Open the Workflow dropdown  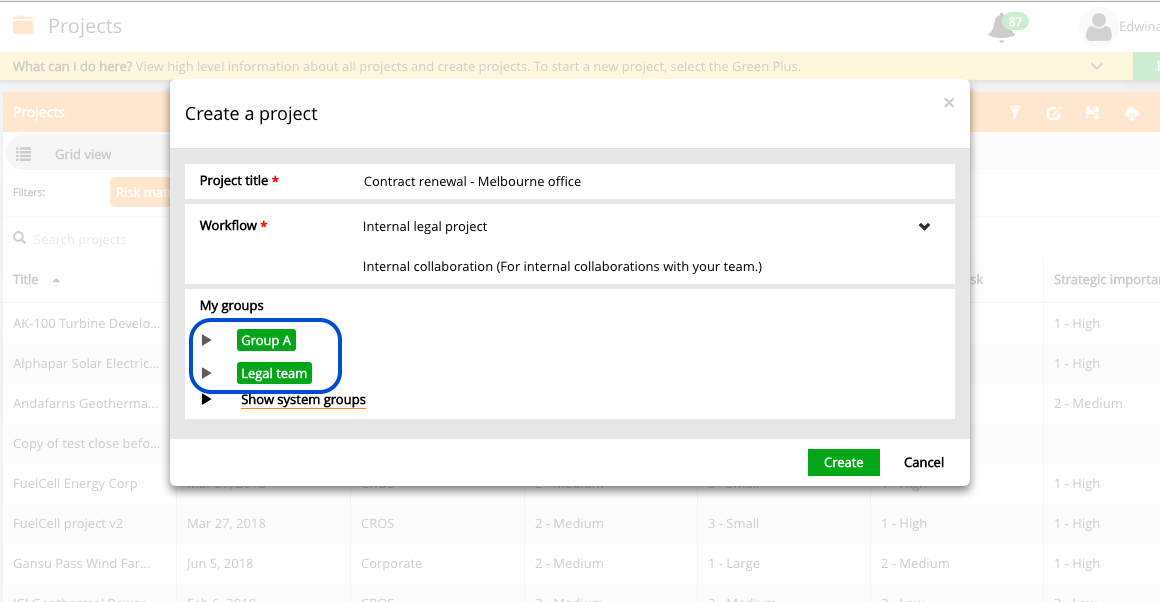(x=924, y=226)
